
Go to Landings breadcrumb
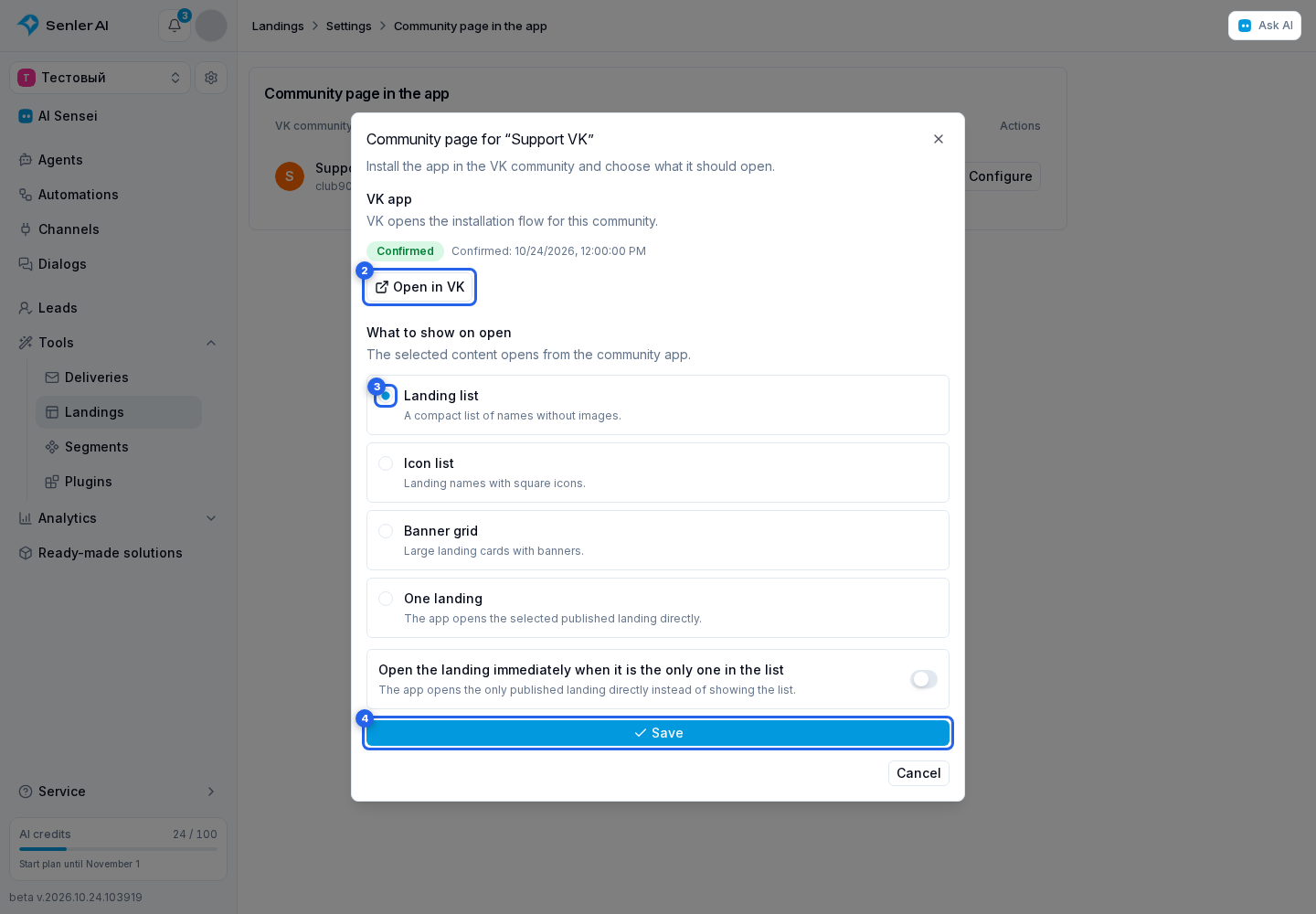pos(278,26)
